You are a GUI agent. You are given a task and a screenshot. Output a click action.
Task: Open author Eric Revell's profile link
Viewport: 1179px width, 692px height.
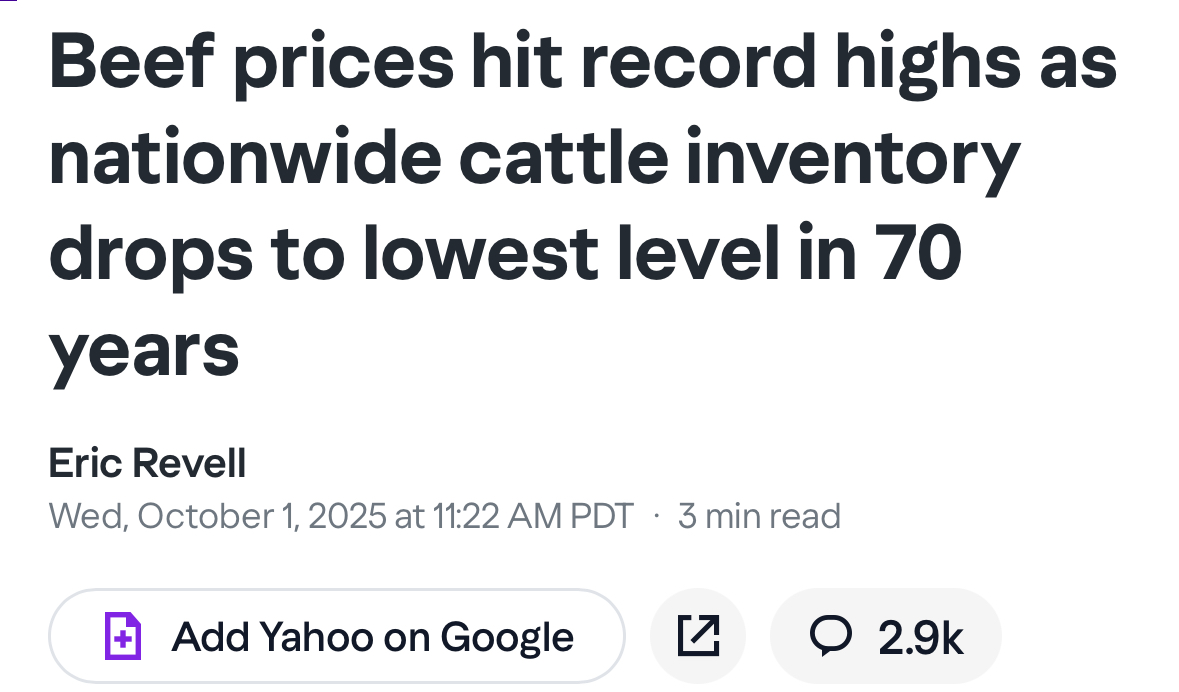147,464
